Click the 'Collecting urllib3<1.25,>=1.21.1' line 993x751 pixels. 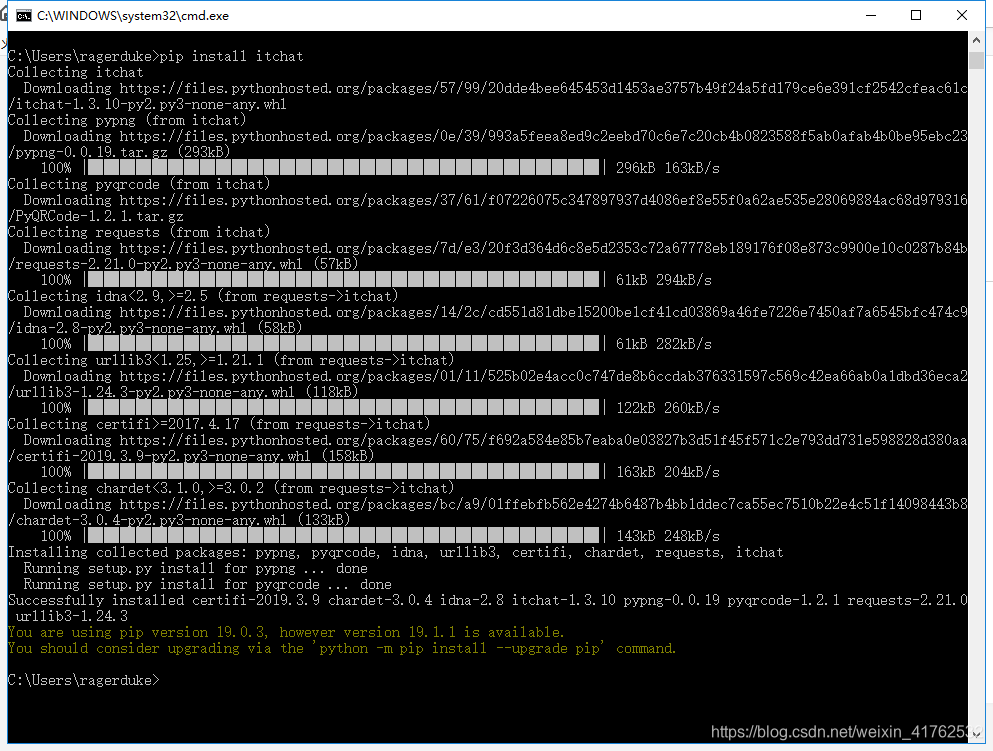pyautogui.click(x=231, y=360)
